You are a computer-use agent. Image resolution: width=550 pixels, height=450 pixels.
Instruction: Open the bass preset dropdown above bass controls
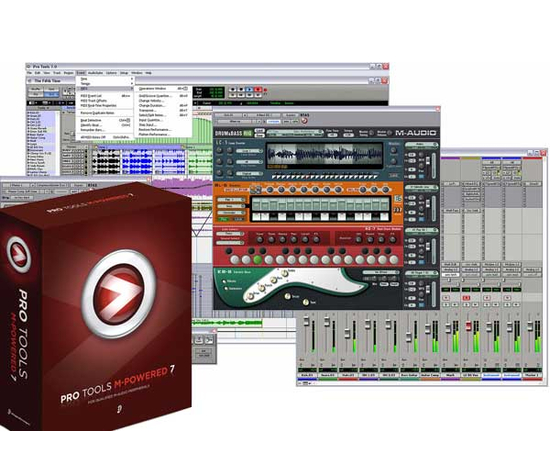[x=381, y=272]
